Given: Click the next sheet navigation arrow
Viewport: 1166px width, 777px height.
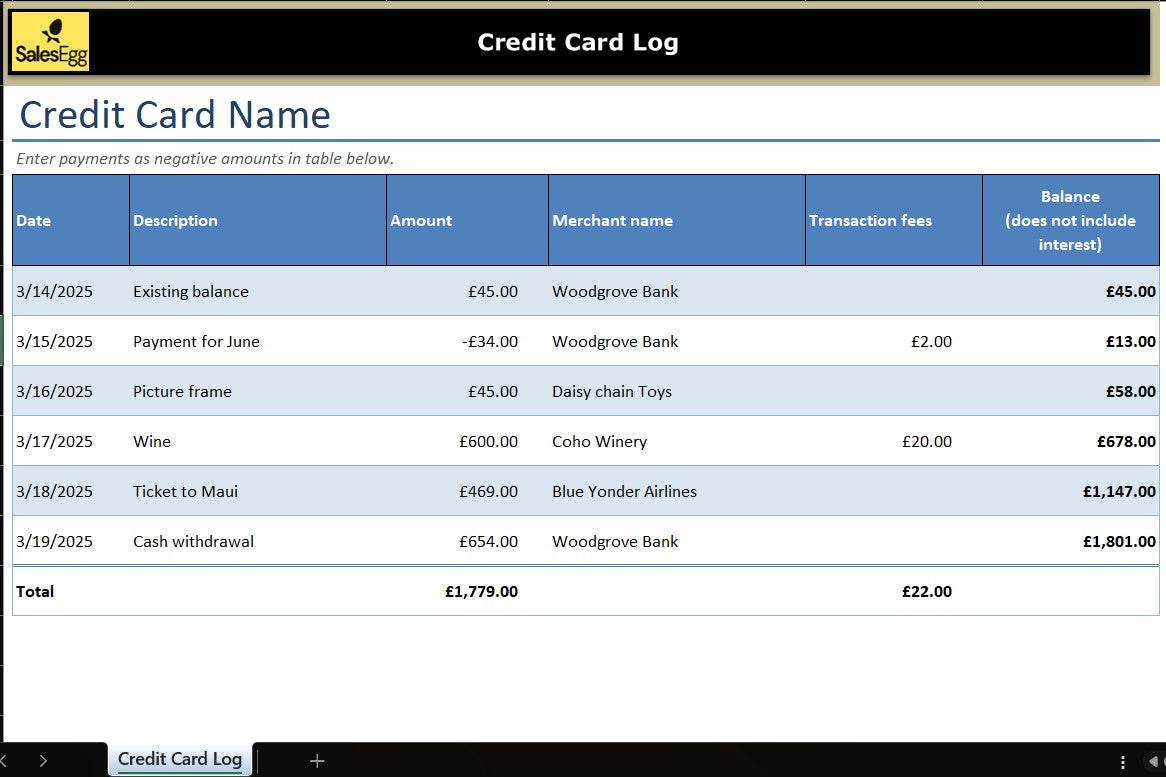Looking at the screenshot, I should [x=43, y=761].
